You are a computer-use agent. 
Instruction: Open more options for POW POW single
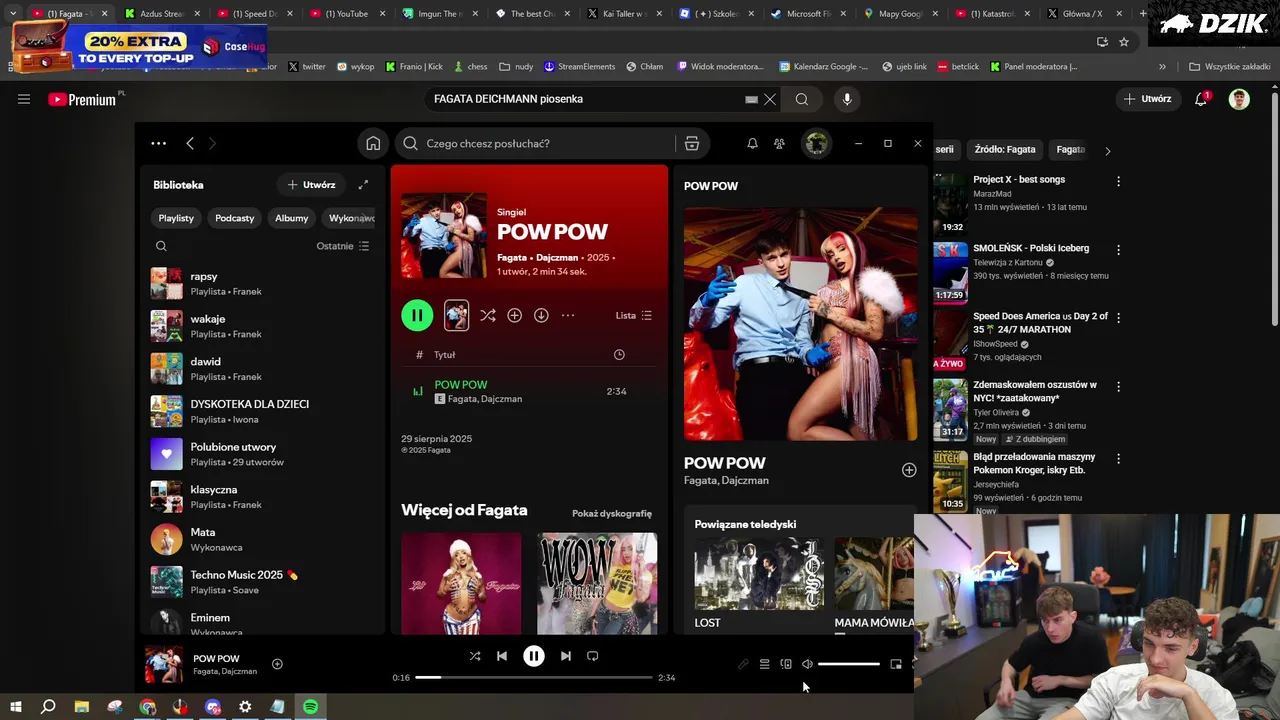(568, 315)
